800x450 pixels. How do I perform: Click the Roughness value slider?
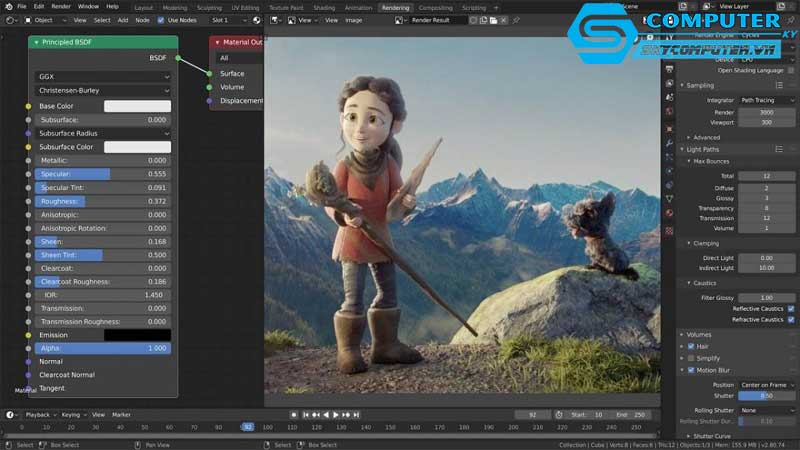coord(103,201)
